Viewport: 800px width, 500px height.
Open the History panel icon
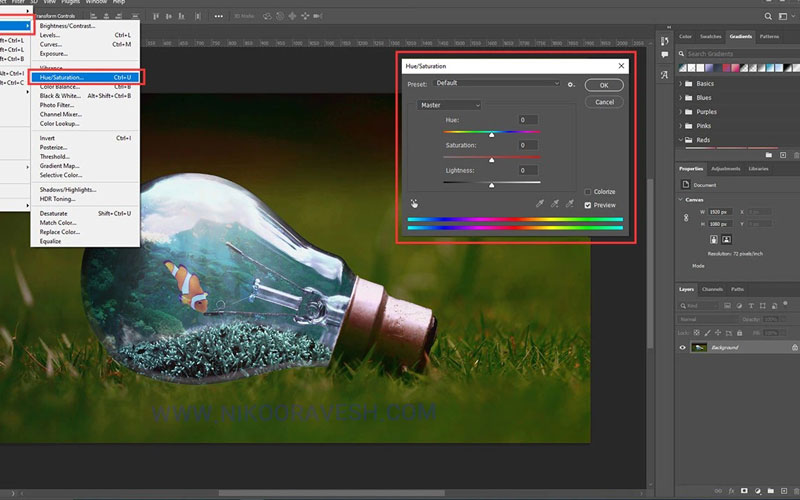point(664,41)
